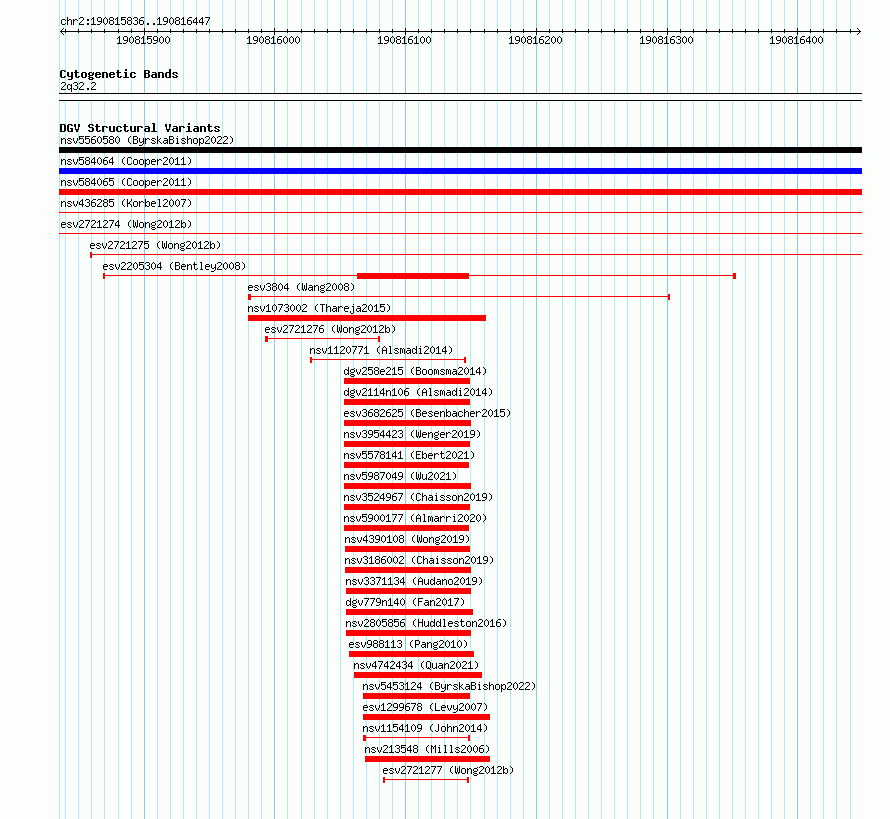Image resolution: width=890 pixels, height=819 pixels.
Task: Open nsv3954423 (Wenger2019) label
Action: pyautogui.click(x=412, y=434)
